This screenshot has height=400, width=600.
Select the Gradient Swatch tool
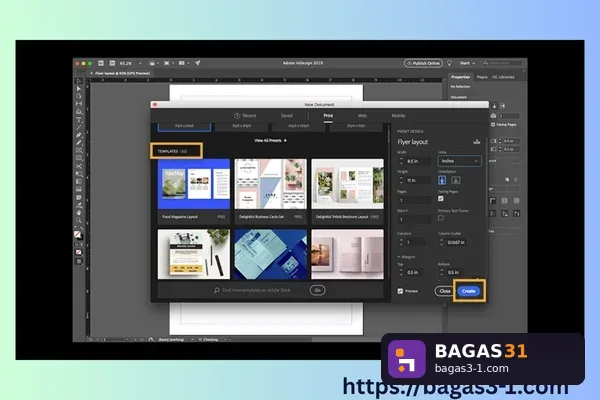79,182
